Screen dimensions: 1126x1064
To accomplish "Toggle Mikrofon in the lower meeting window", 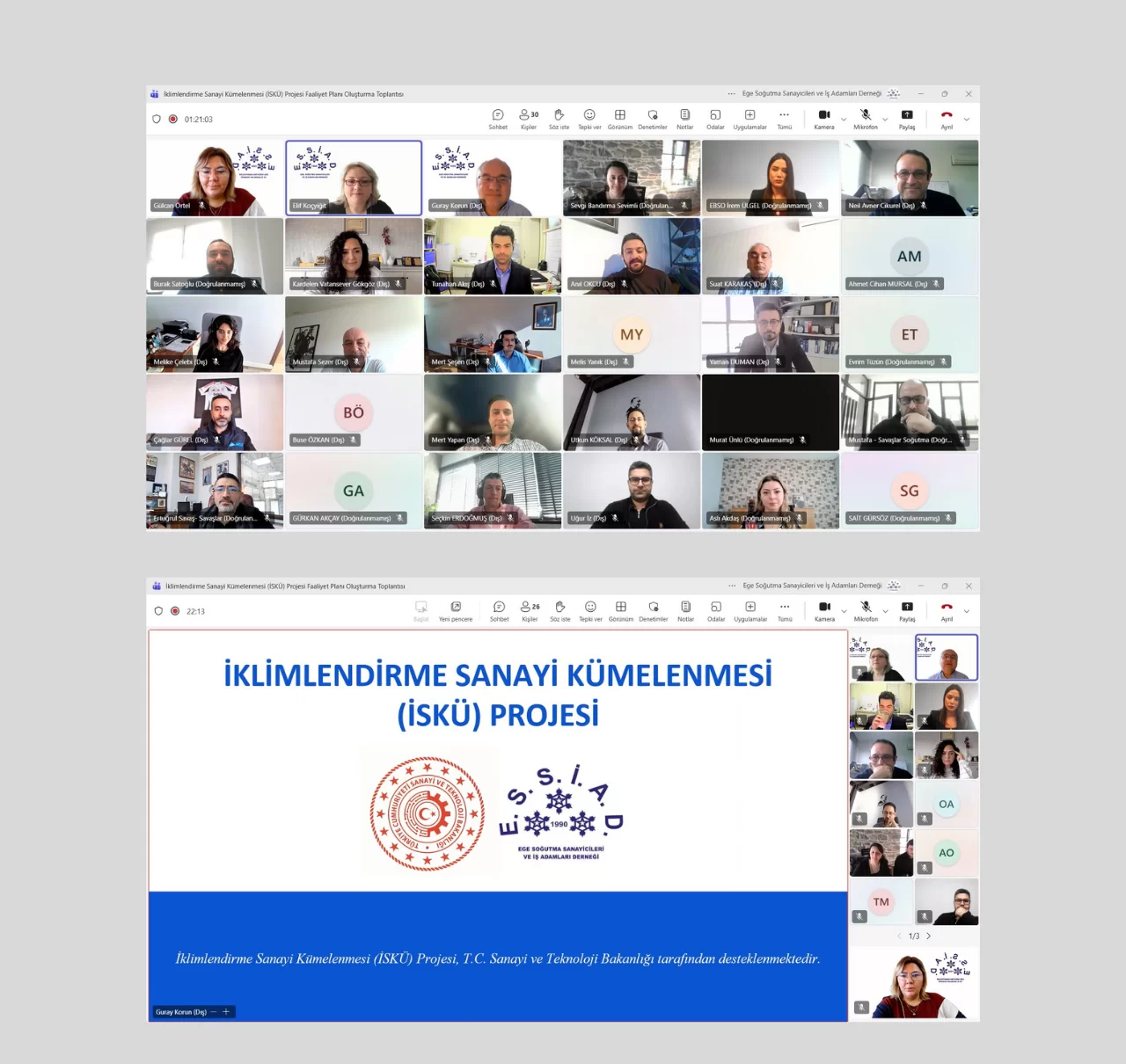I will click(x=866, y=610).
